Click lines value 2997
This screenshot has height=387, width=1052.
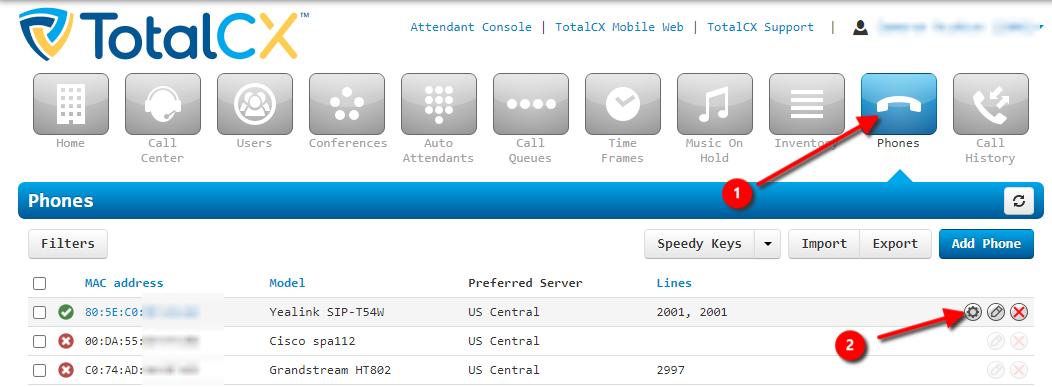670,370
